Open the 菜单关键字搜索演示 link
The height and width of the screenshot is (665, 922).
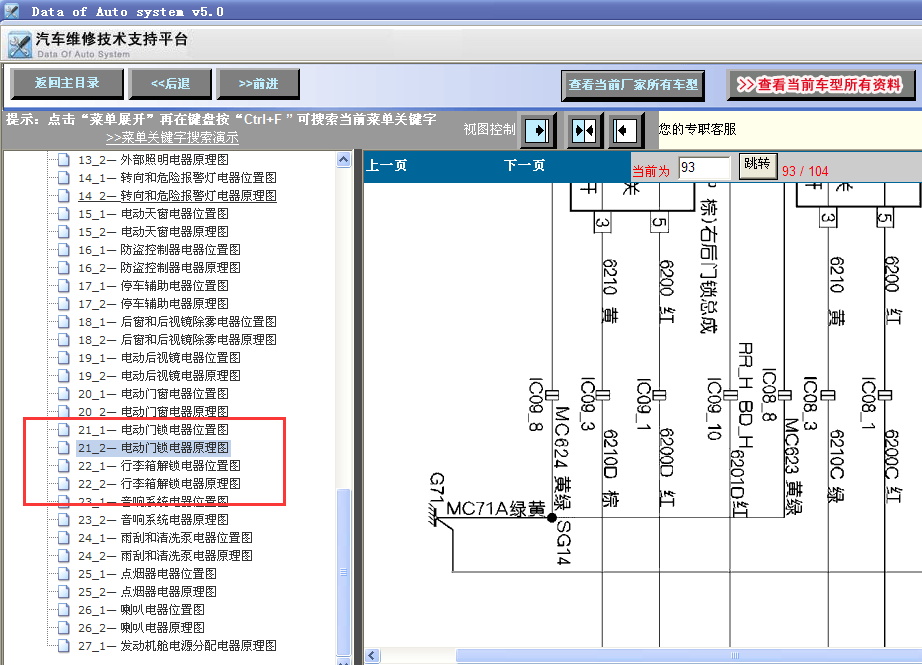tap(172, 138)
